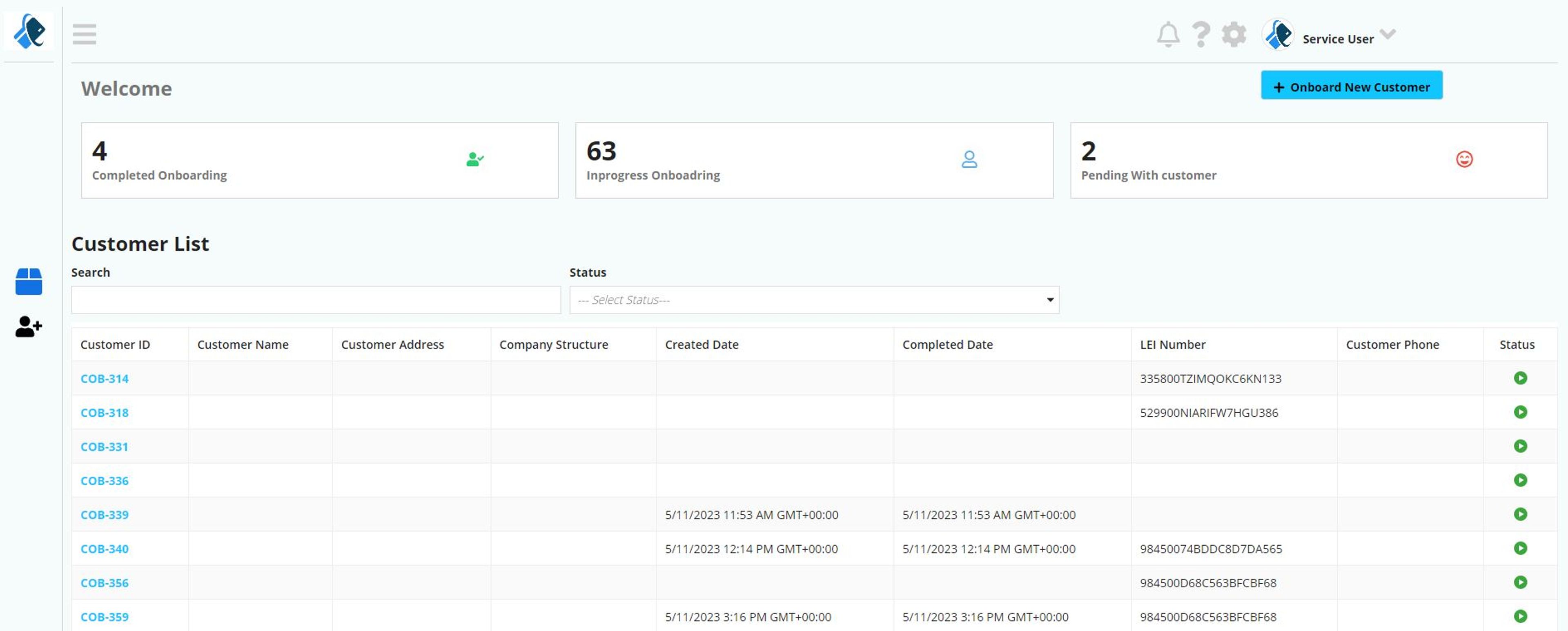The image size is (1568, 631).
Task: Open customer COB-339
Action: (x=104, y=515)
